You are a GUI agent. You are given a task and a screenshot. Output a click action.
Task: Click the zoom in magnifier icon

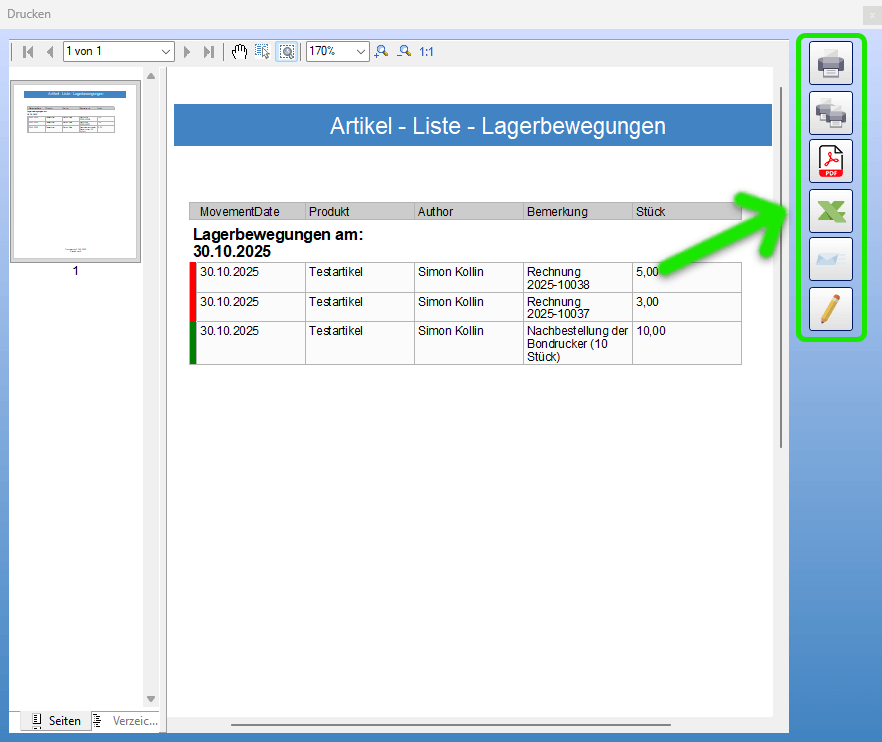(x=381, y=51)
